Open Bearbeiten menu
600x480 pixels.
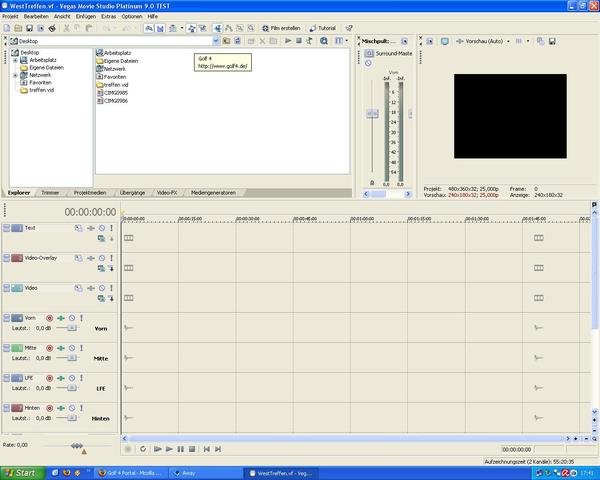[x=36, y=16]
